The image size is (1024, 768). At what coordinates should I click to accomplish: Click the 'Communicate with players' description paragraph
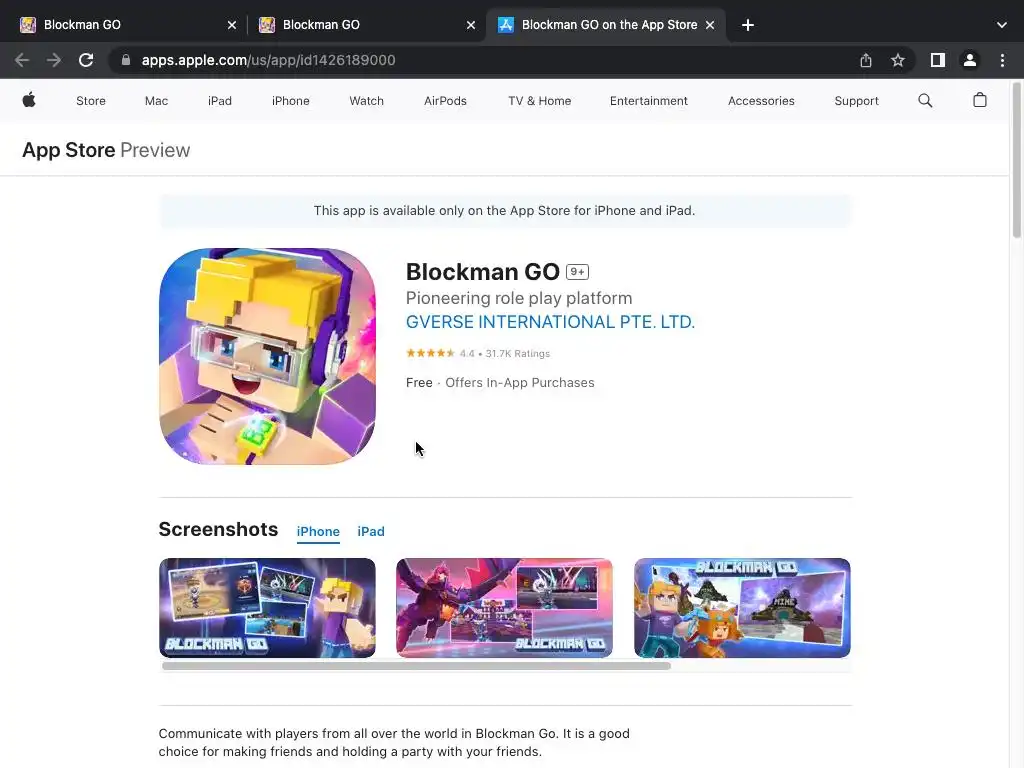[x=394, y=743]
